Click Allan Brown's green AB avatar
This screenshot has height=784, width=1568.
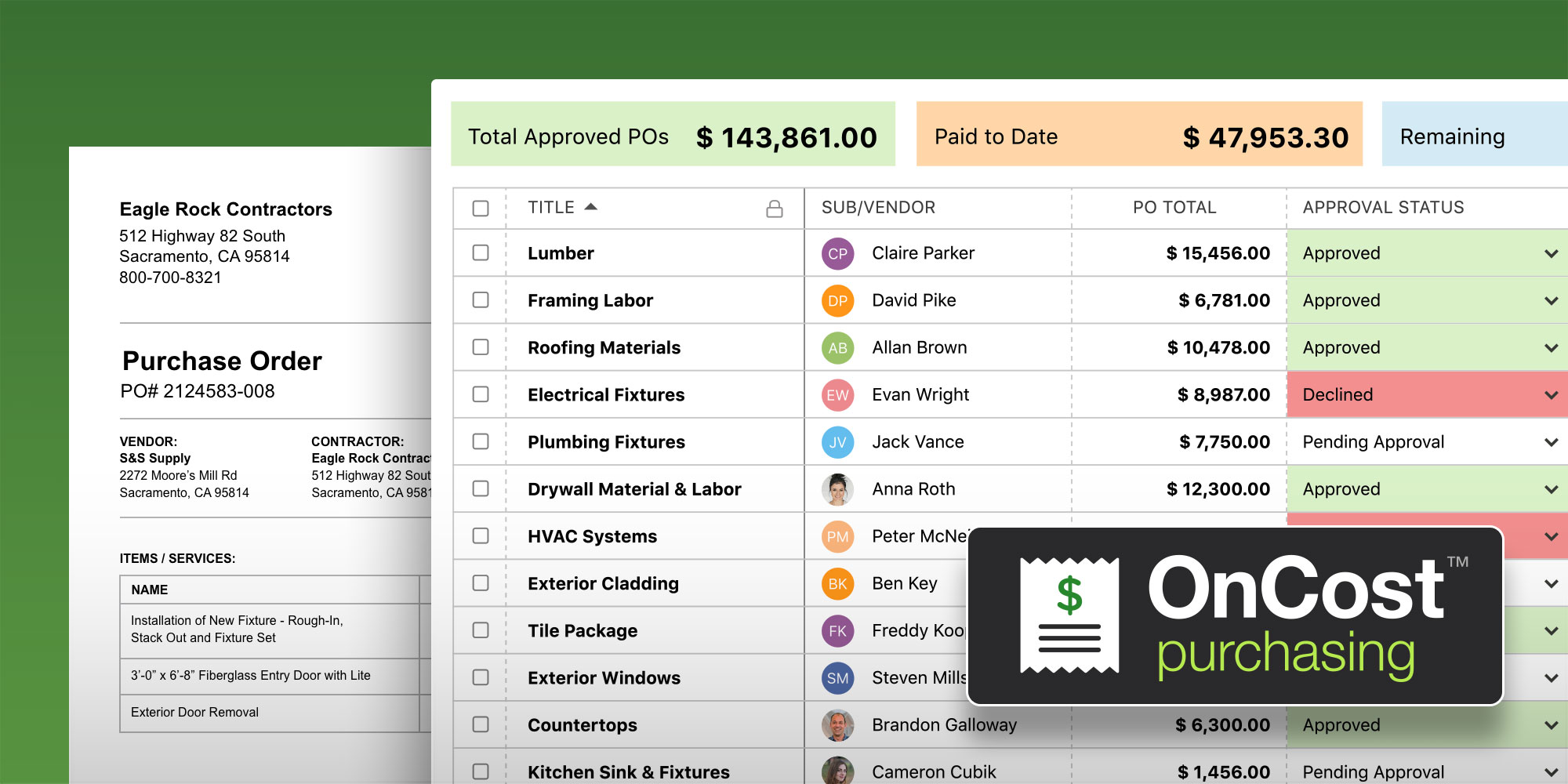coord(837,347)
